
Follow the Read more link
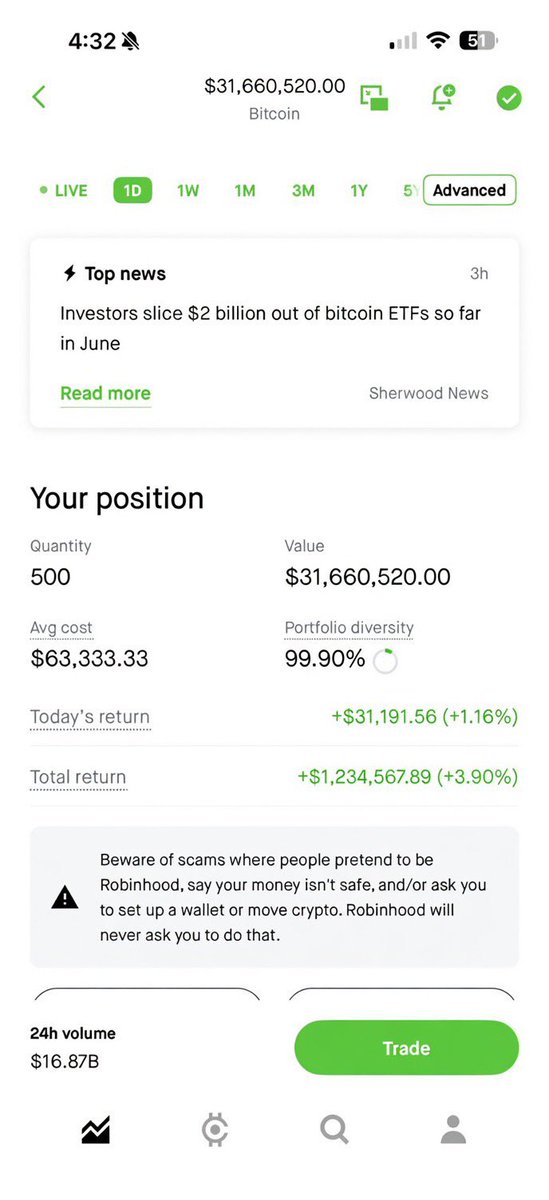(105, 394)
